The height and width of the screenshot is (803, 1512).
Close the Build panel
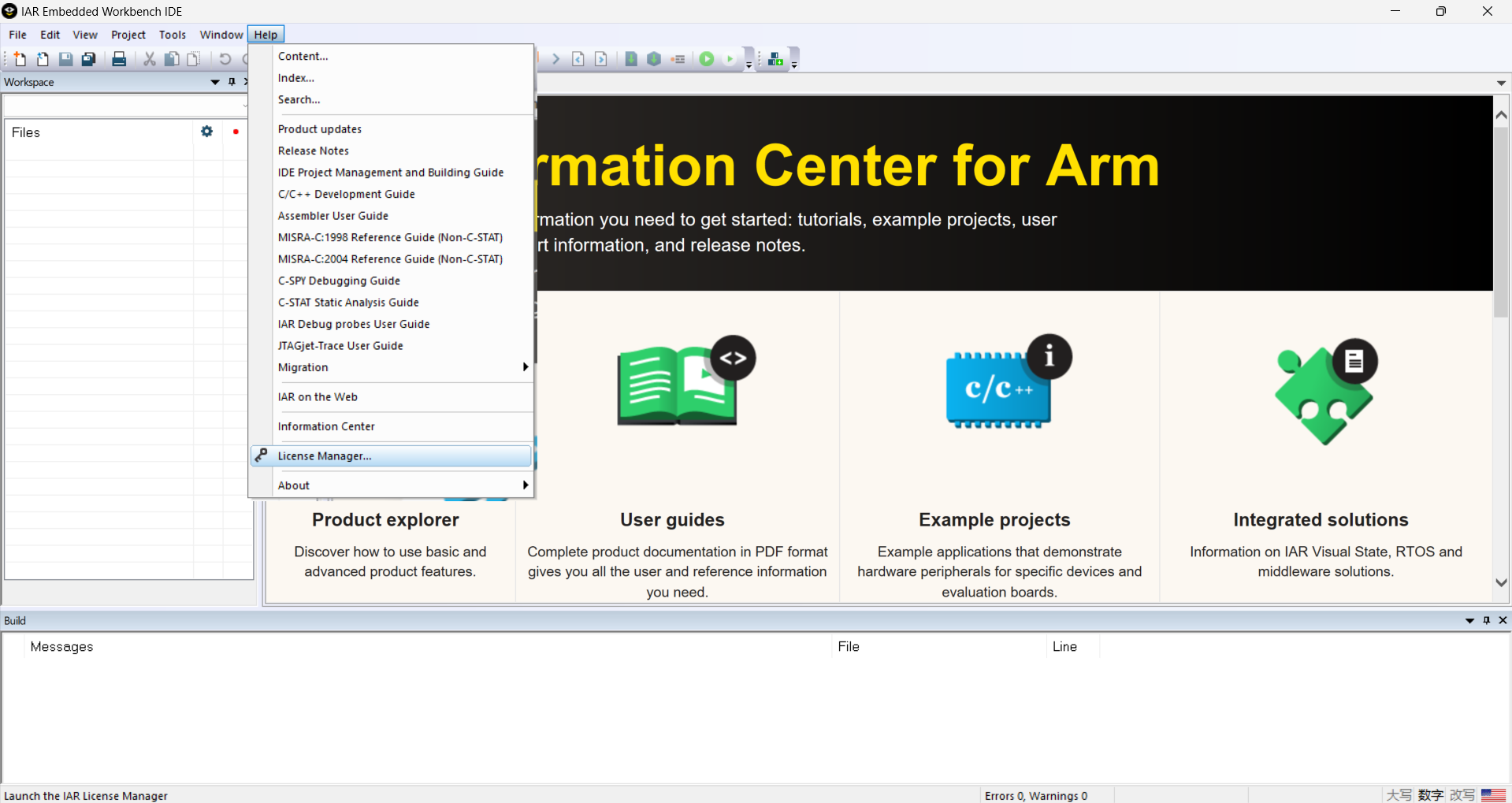click(1503, 620)
